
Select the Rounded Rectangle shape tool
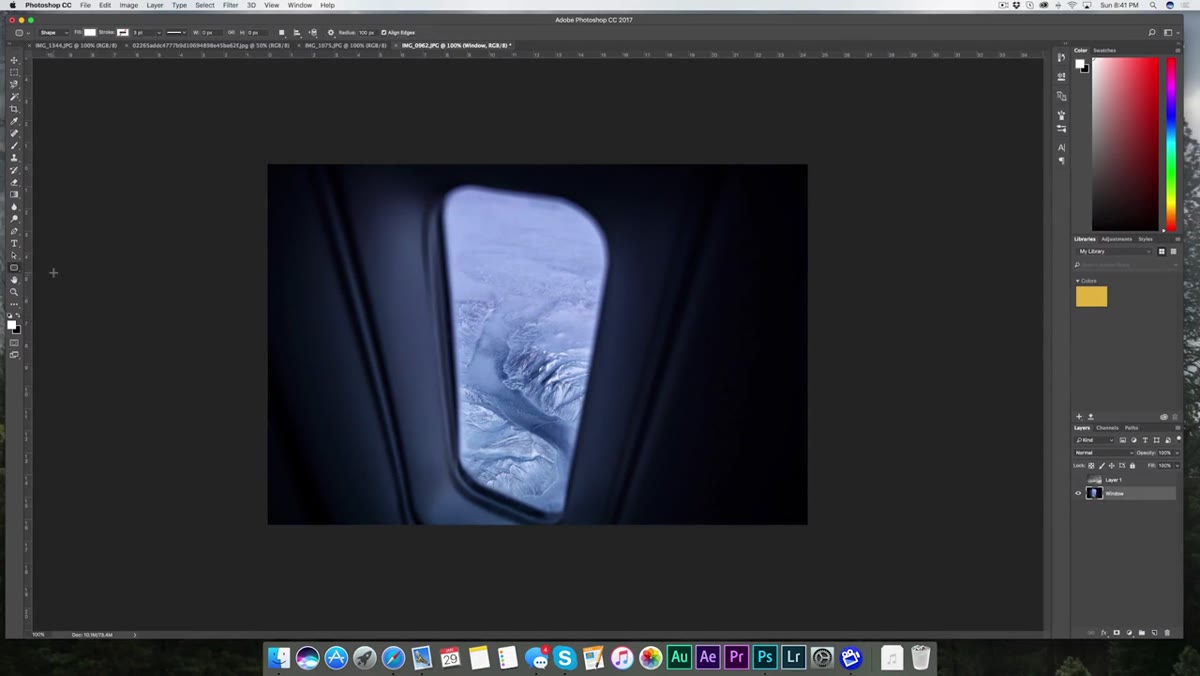(14, 268)
